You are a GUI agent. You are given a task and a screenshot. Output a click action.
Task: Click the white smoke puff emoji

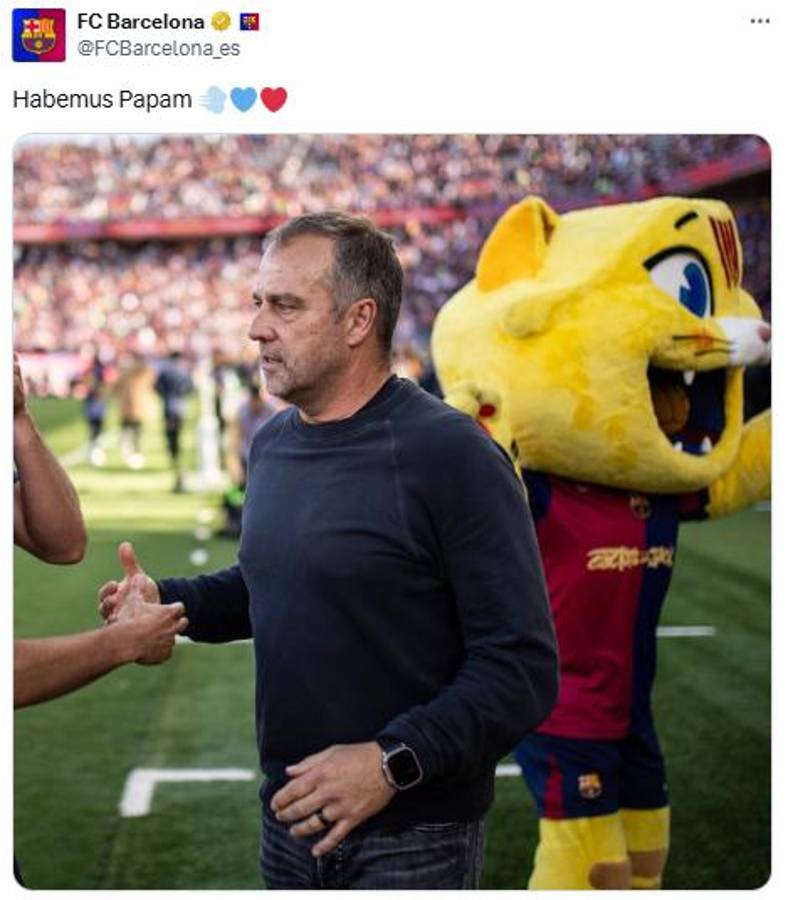tap(212, 99)
